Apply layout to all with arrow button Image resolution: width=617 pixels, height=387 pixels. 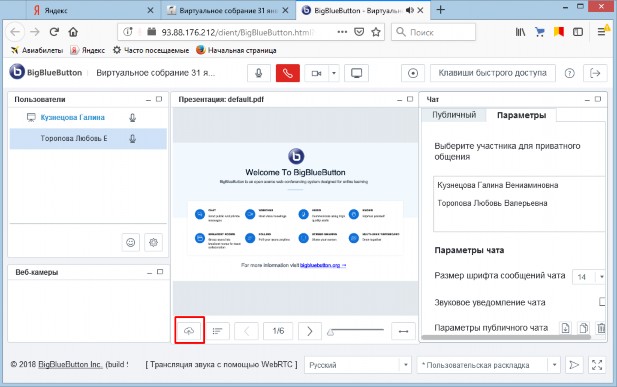[x=574, y=365]
